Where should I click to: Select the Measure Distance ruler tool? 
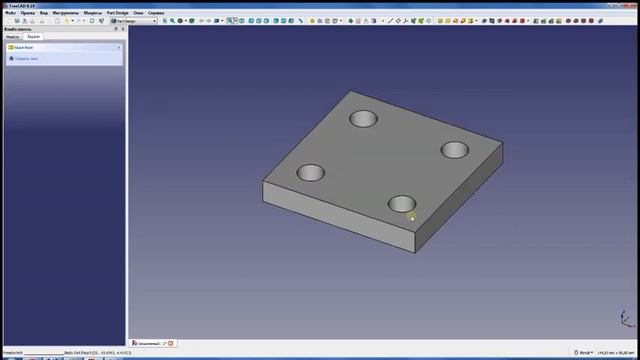coord(301,20)
